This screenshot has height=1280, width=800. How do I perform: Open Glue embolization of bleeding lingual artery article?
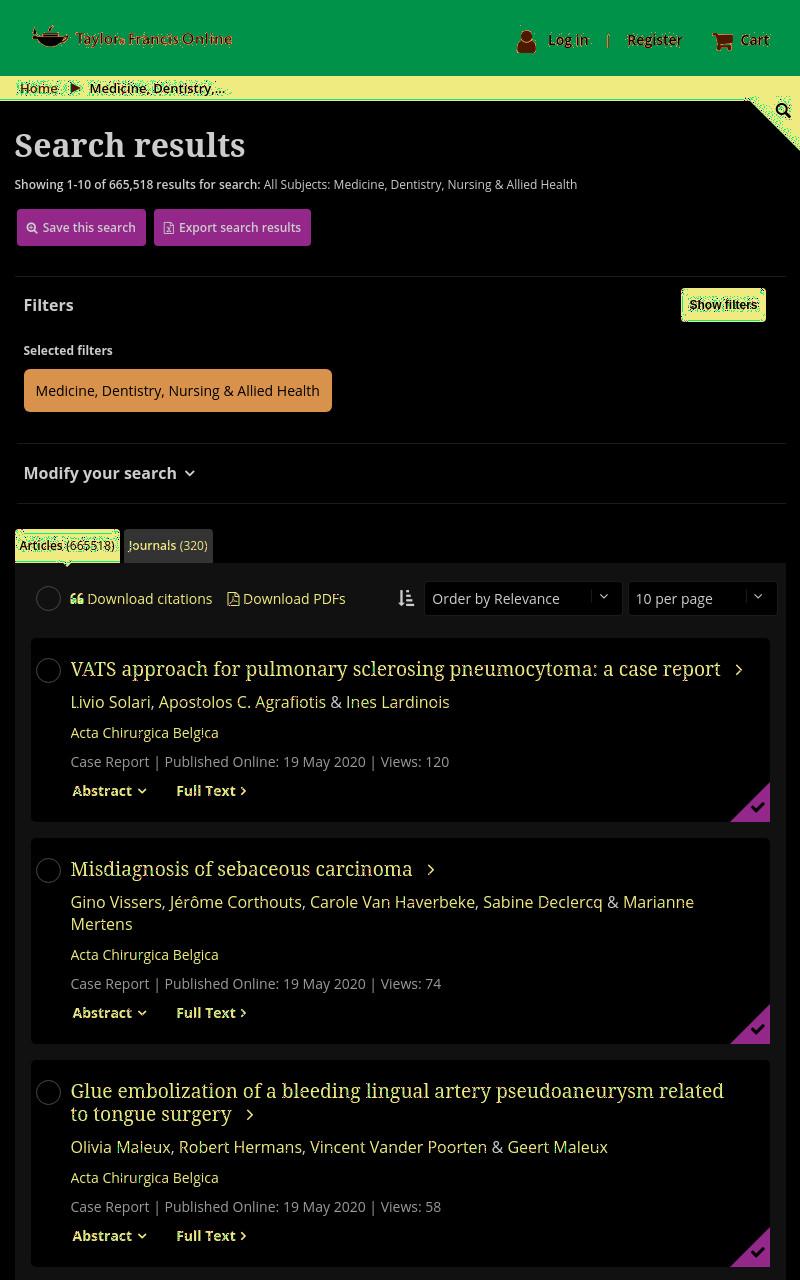(x=397, y=1102)
